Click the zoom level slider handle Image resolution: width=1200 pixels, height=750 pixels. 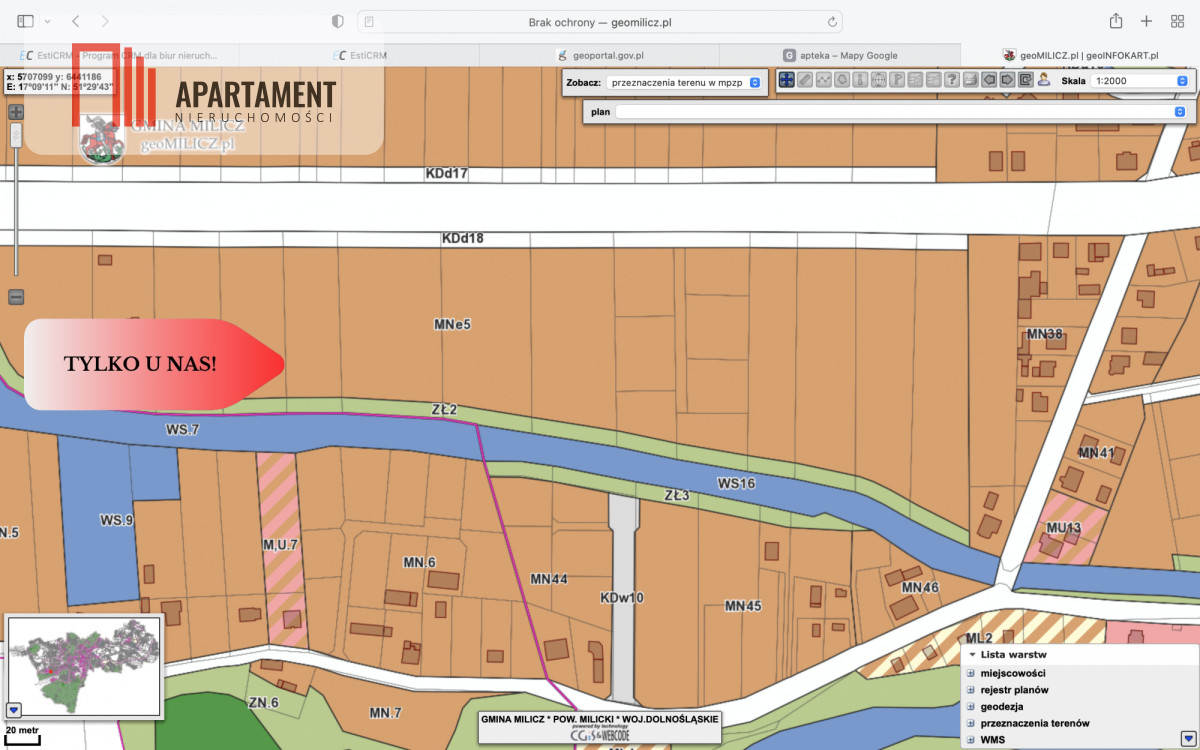(x=15, y=136)
